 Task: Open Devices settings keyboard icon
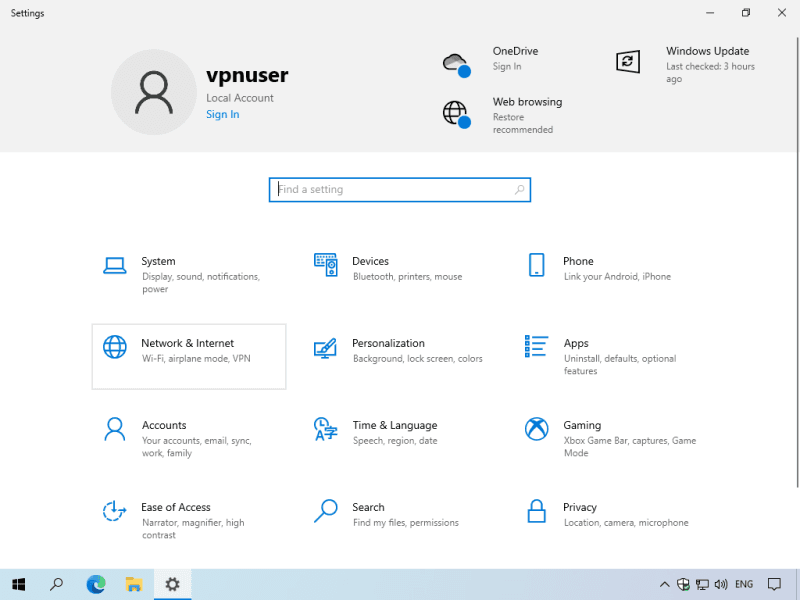coord(325,265)
